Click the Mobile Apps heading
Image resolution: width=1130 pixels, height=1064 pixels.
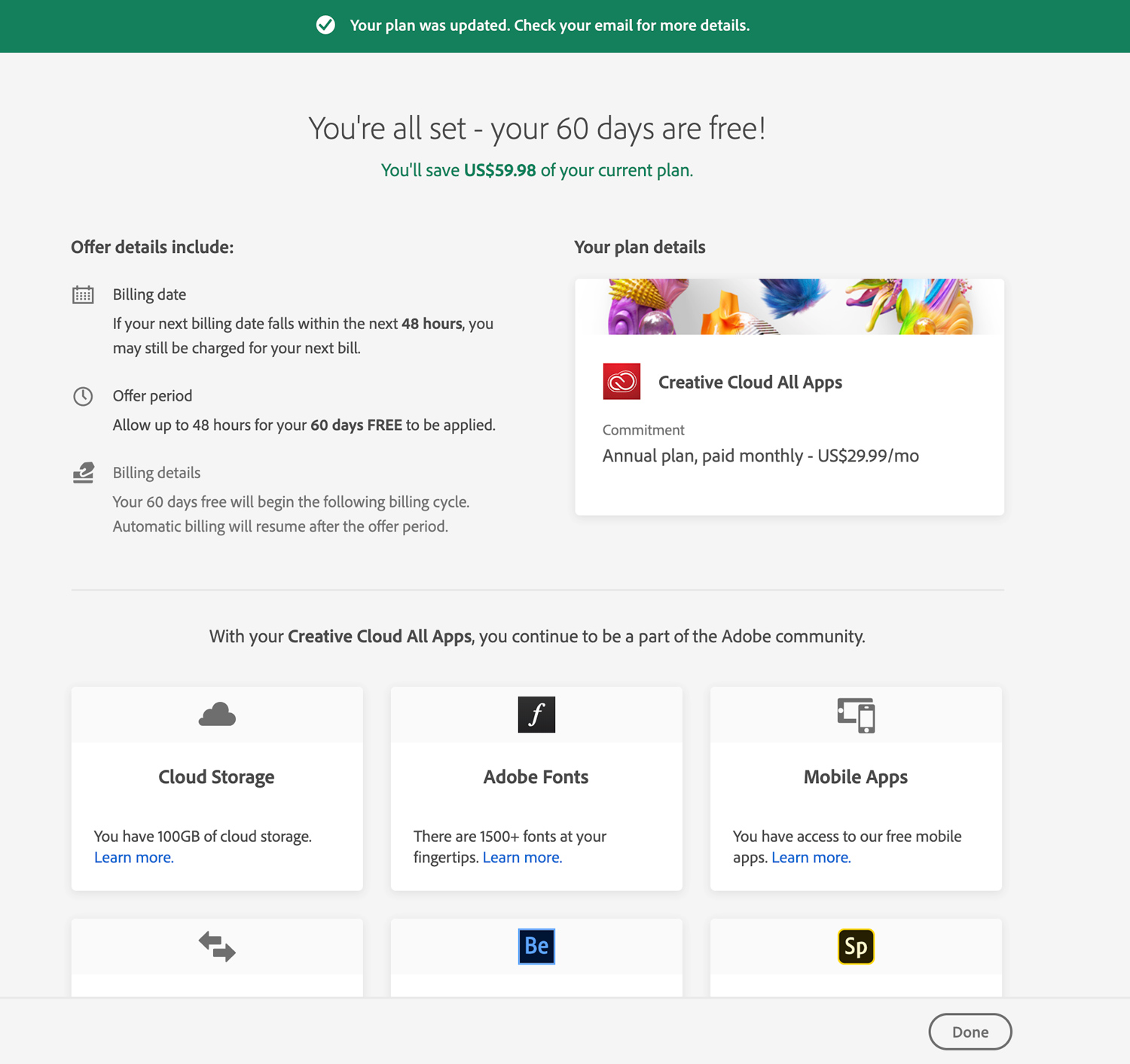[x=855, y=776]
